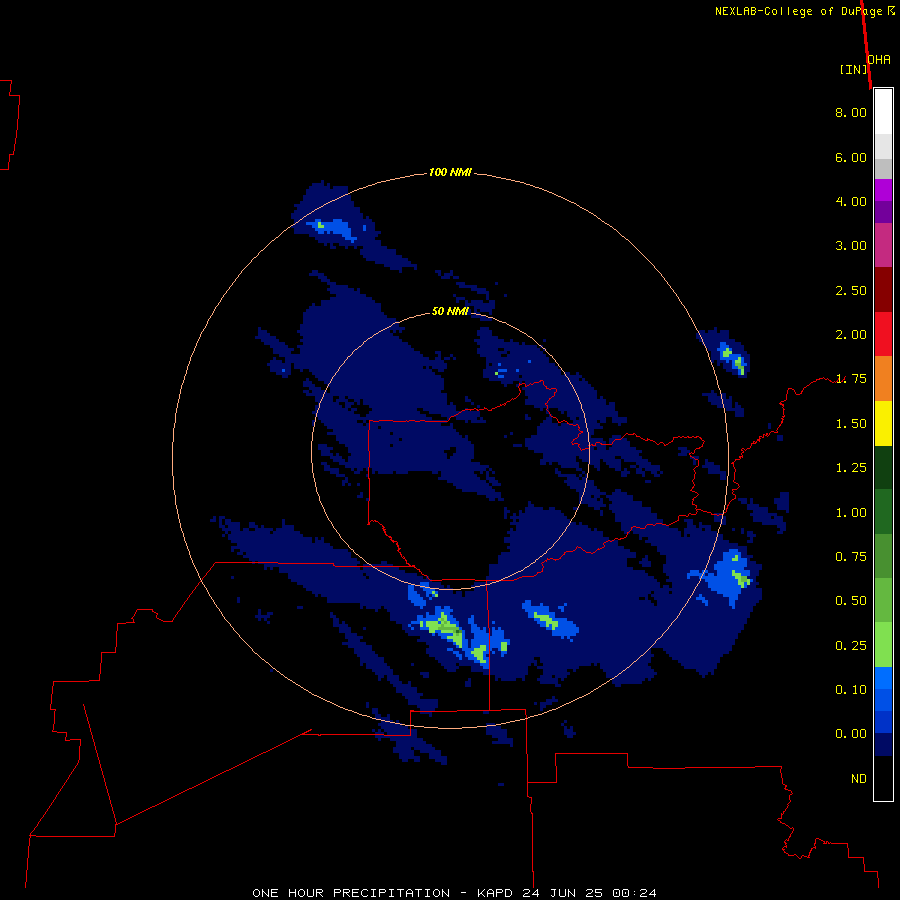This screenshot has width=900, height=900.
Task: Select the yellow 1.50 color swatch
Action: click(x=883, y=423)
